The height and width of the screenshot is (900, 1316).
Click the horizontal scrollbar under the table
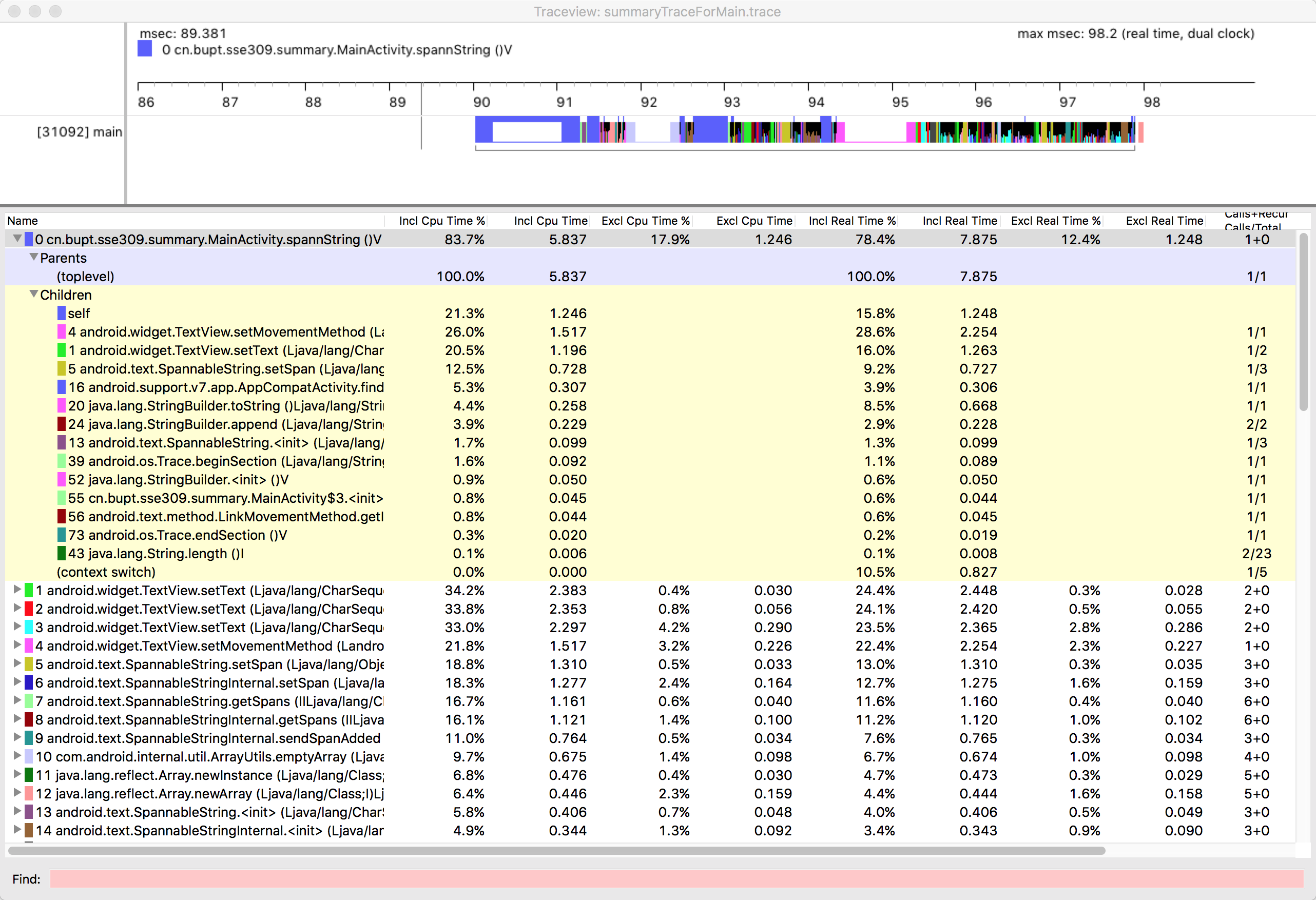click(555, 851)
